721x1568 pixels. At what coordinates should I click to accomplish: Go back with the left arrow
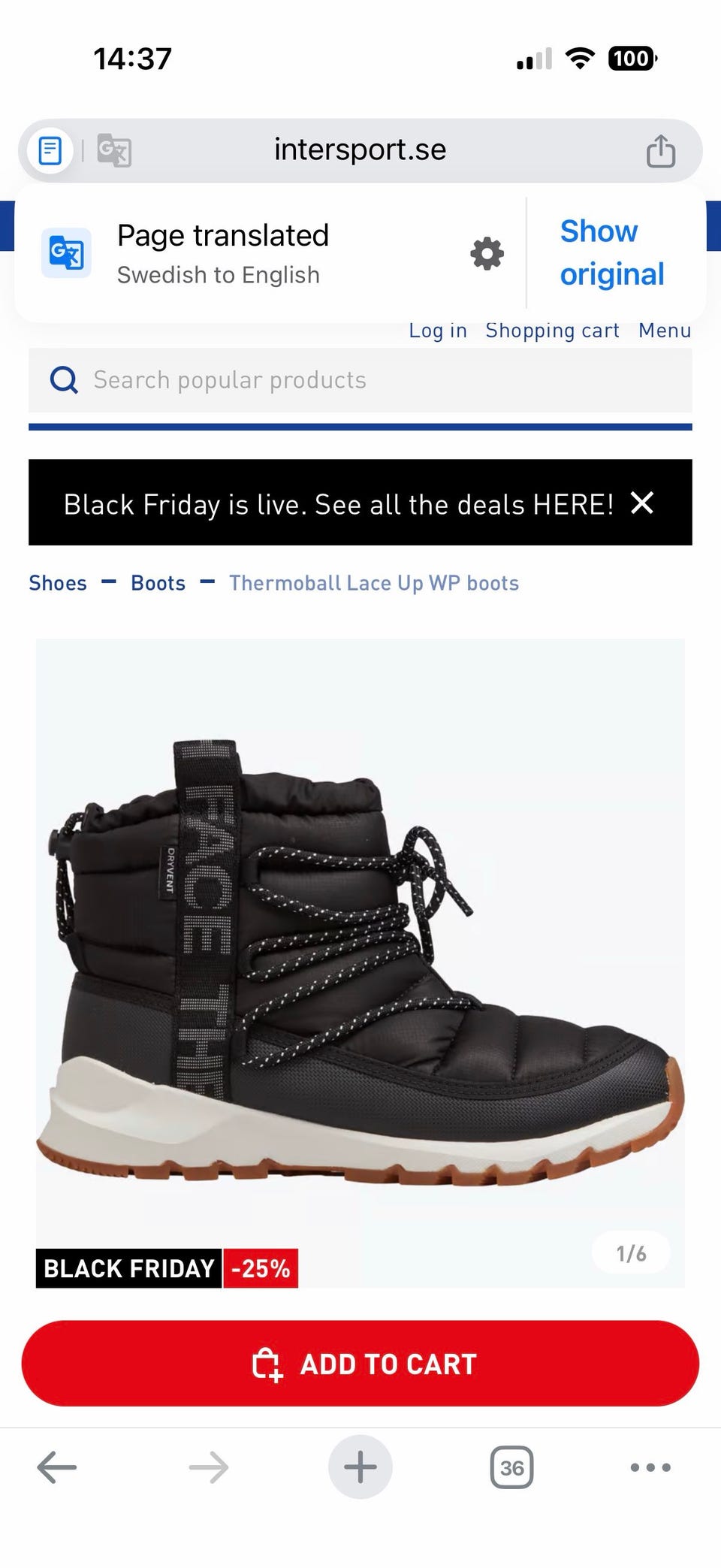coord(57,1467)
